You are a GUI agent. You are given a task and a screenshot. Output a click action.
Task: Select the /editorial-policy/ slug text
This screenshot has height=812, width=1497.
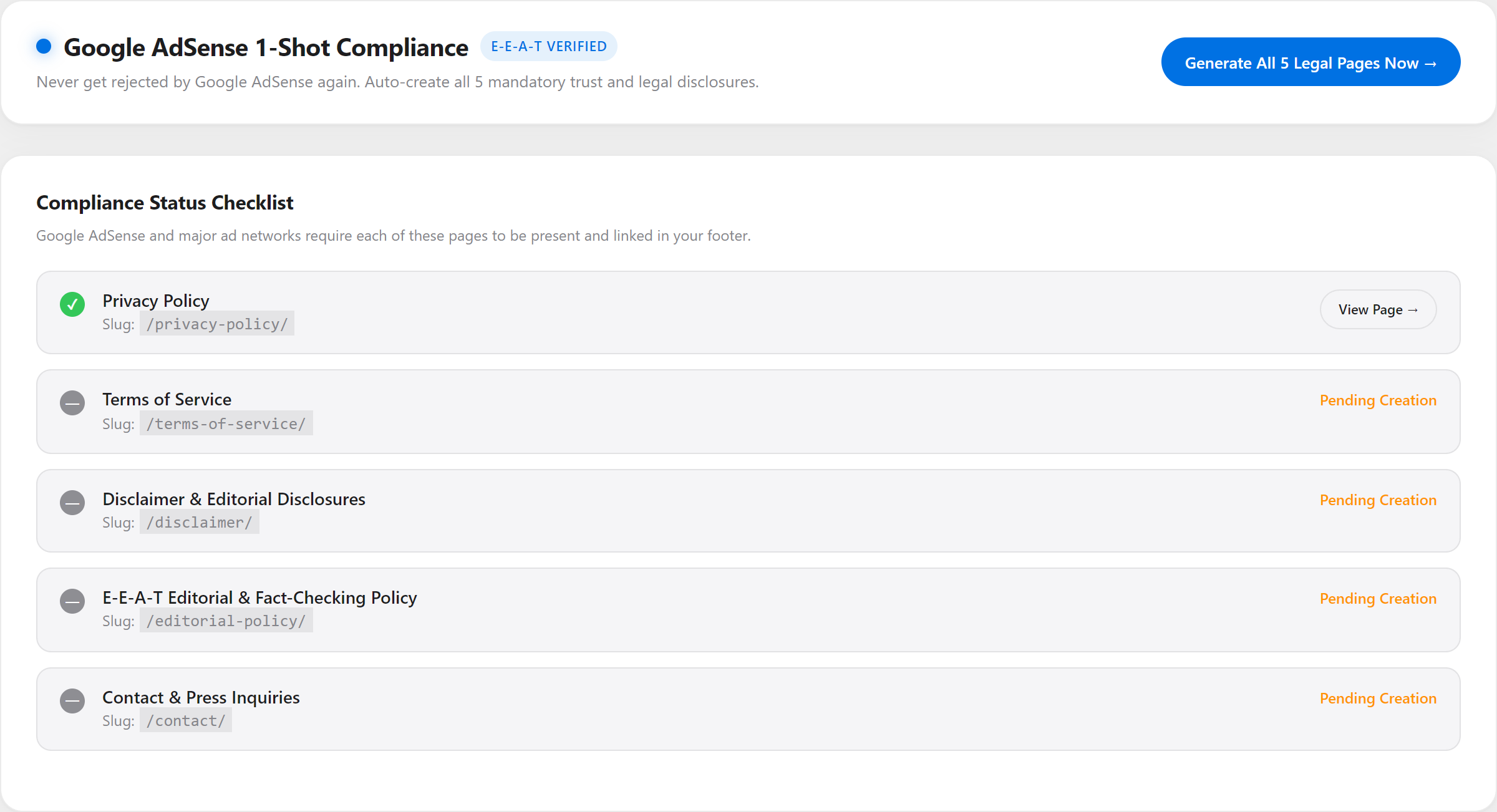pos(226,621)
